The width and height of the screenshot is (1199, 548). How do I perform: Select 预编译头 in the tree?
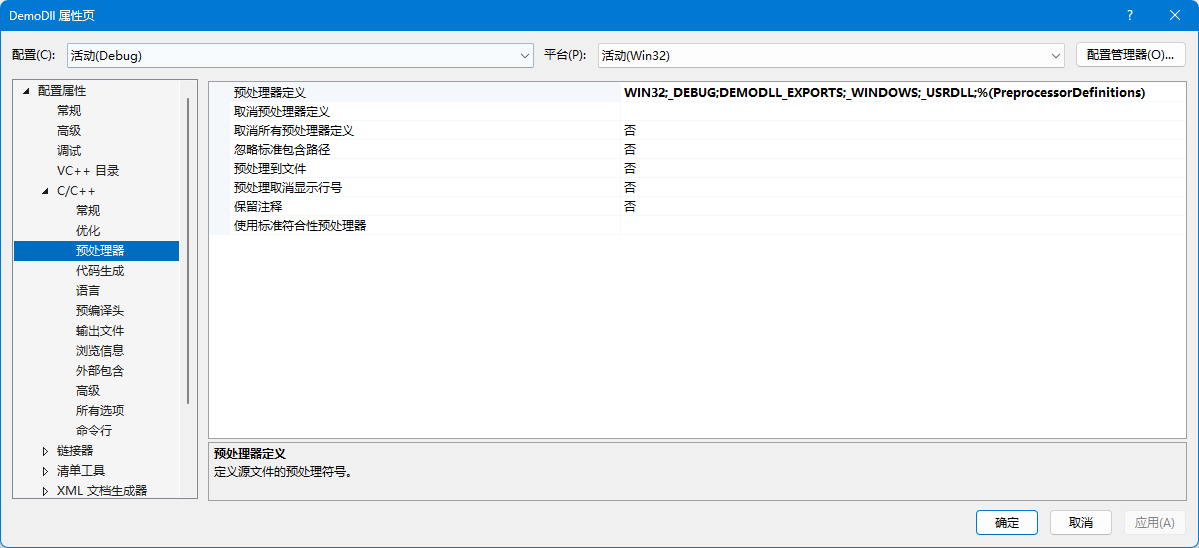tap(100, 311)
